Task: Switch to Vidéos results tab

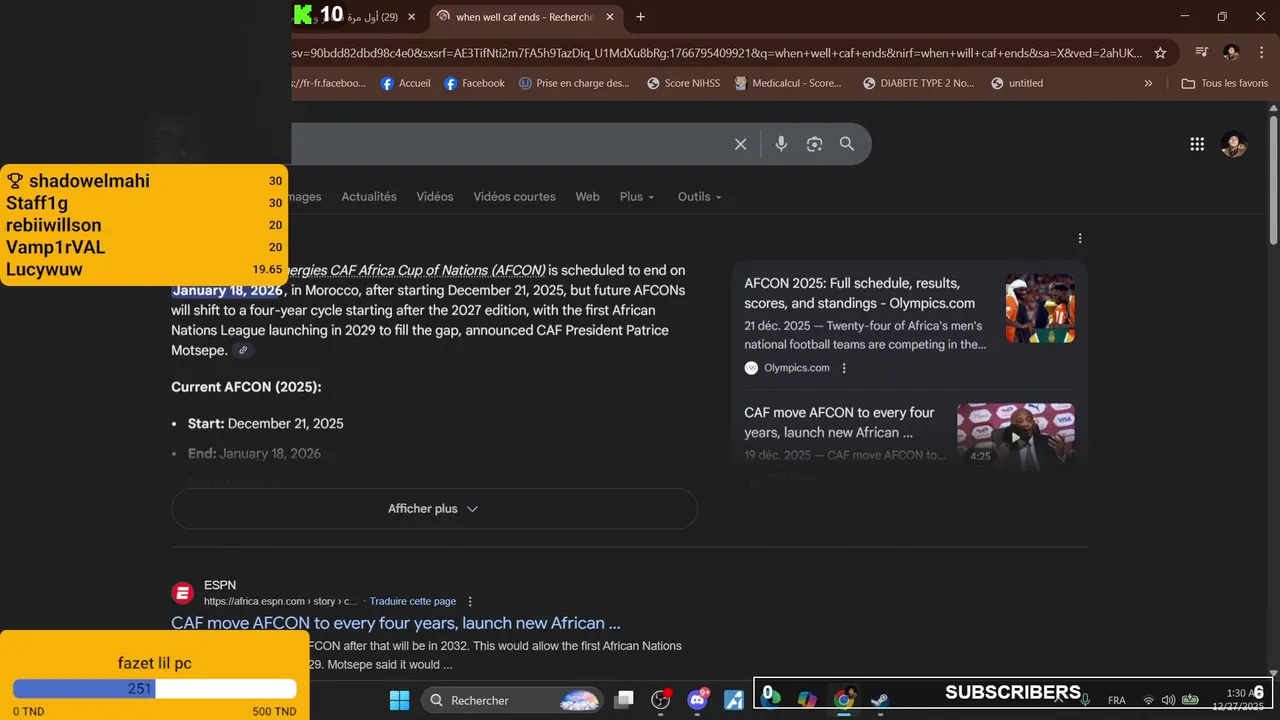Action: click(x=435, y=197)
